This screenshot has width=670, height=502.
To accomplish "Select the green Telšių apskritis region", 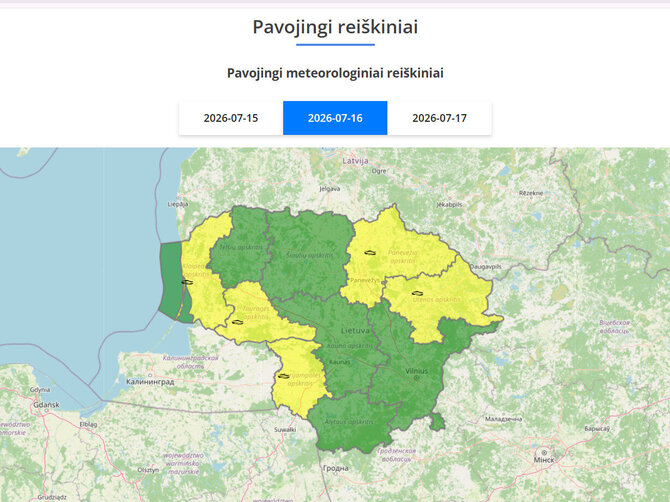I will [x=241, y=247].
